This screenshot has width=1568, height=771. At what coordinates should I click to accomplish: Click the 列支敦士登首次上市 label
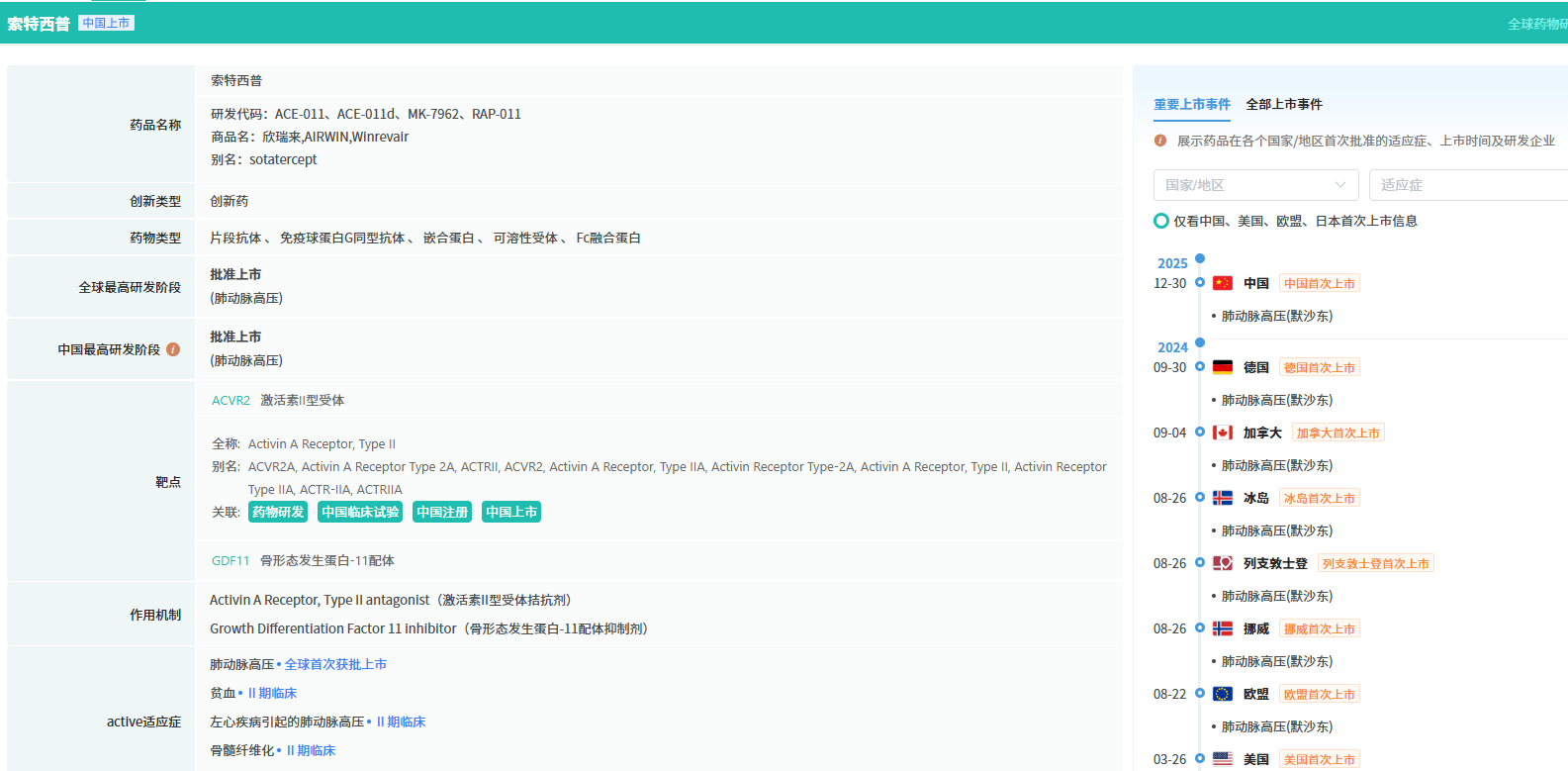point(1376,563)
